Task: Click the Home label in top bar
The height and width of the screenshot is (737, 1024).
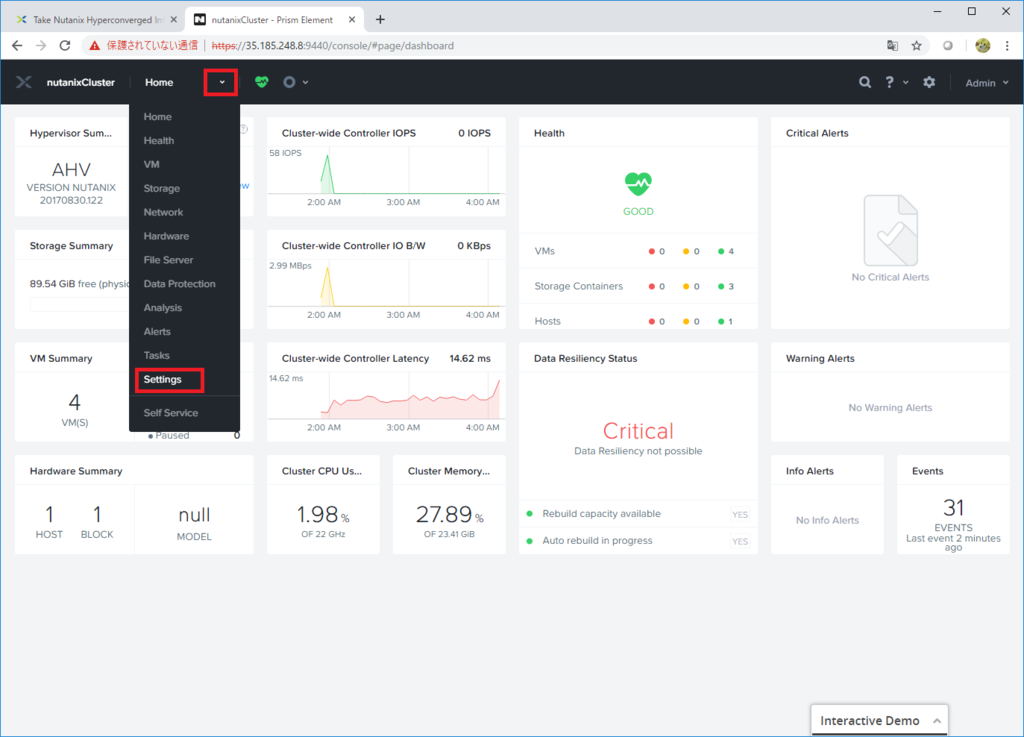Action: [159, 82]
